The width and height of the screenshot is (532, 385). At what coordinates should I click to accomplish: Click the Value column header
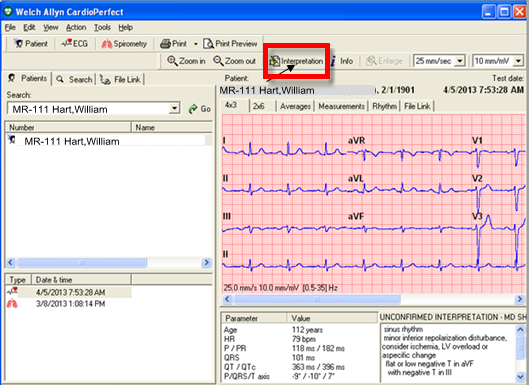tap(332, 318)
